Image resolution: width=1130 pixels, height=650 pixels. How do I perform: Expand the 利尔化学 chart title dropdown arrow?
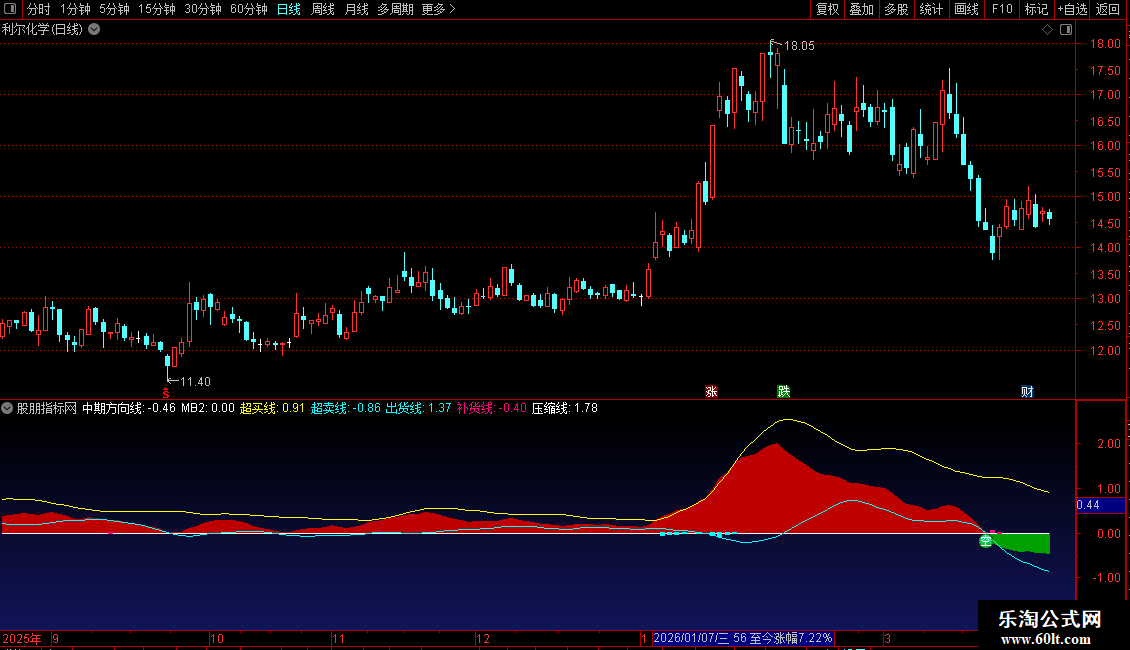[x=94, y=30]
